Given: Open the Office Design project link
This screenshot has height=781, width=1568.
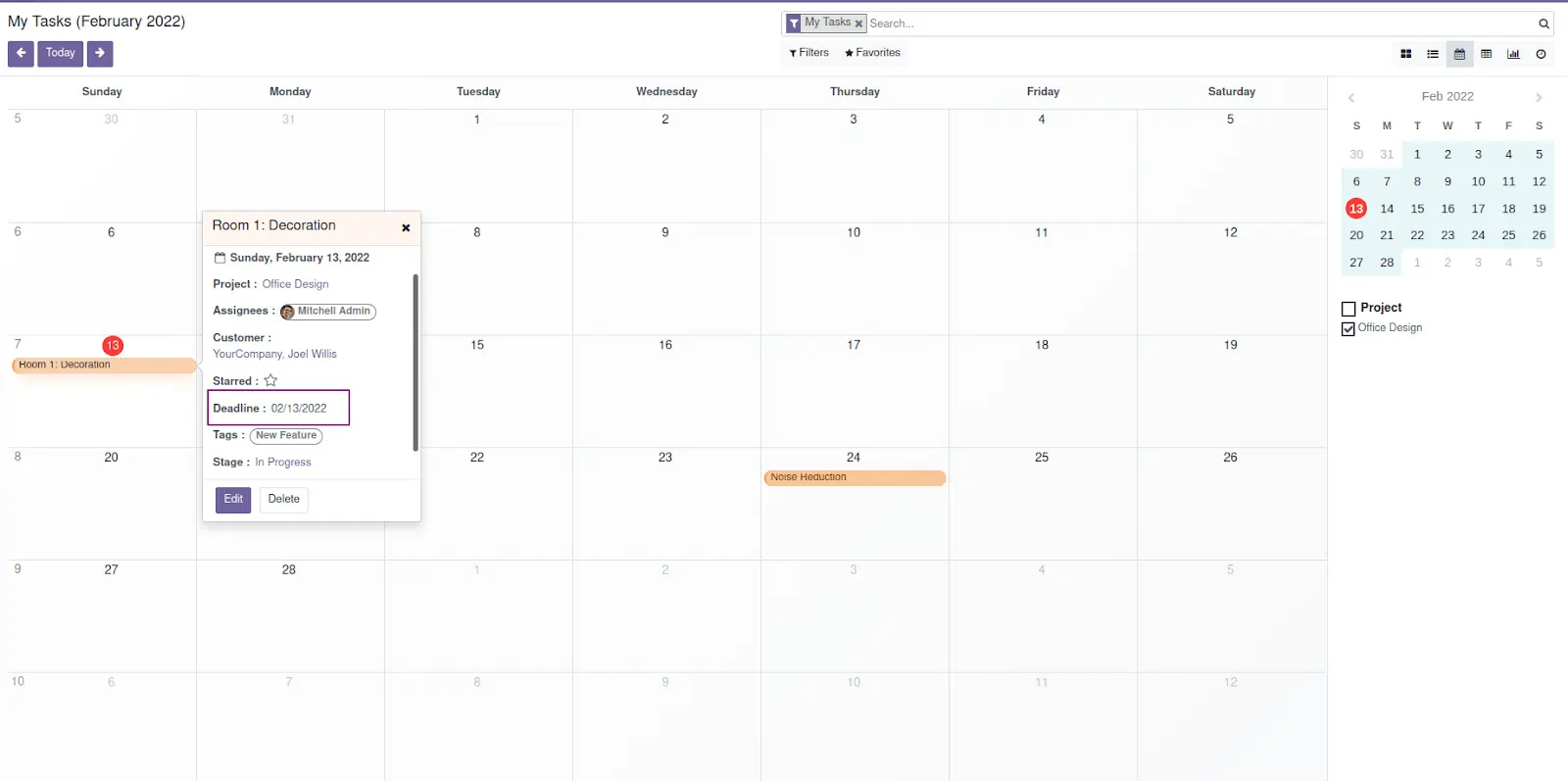Looking at the screenshot, I should tap(295, 284).
